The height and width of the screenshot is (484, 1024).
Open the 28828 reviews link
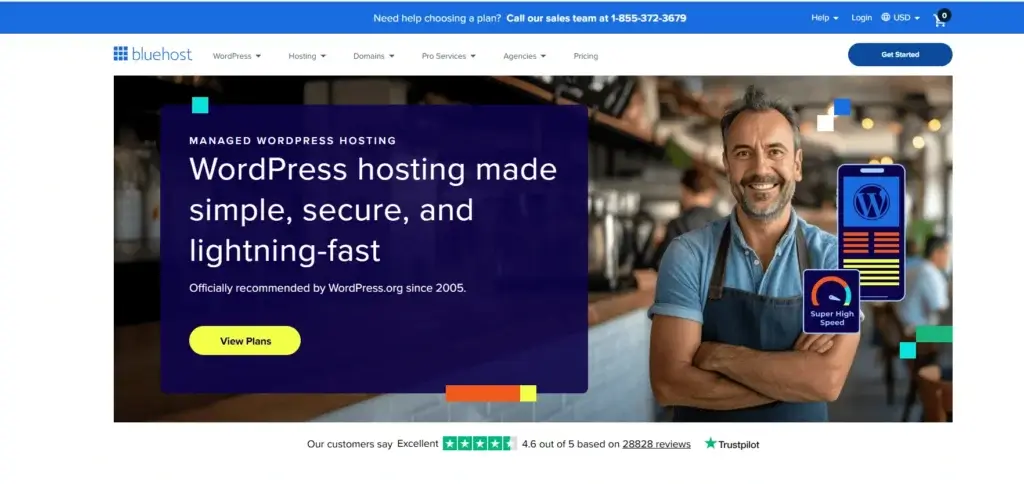tap(656, 444)
